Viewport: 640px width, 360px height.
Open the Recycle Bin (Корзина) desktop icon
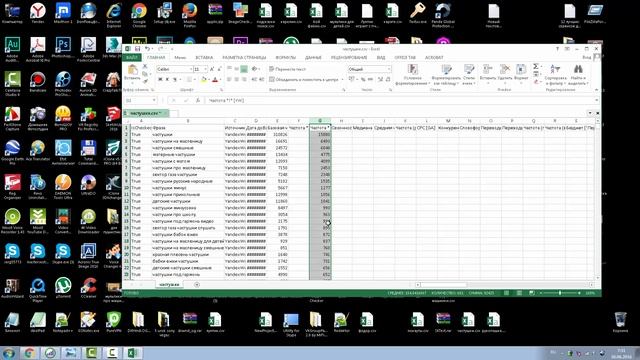[x=620, y=322]
